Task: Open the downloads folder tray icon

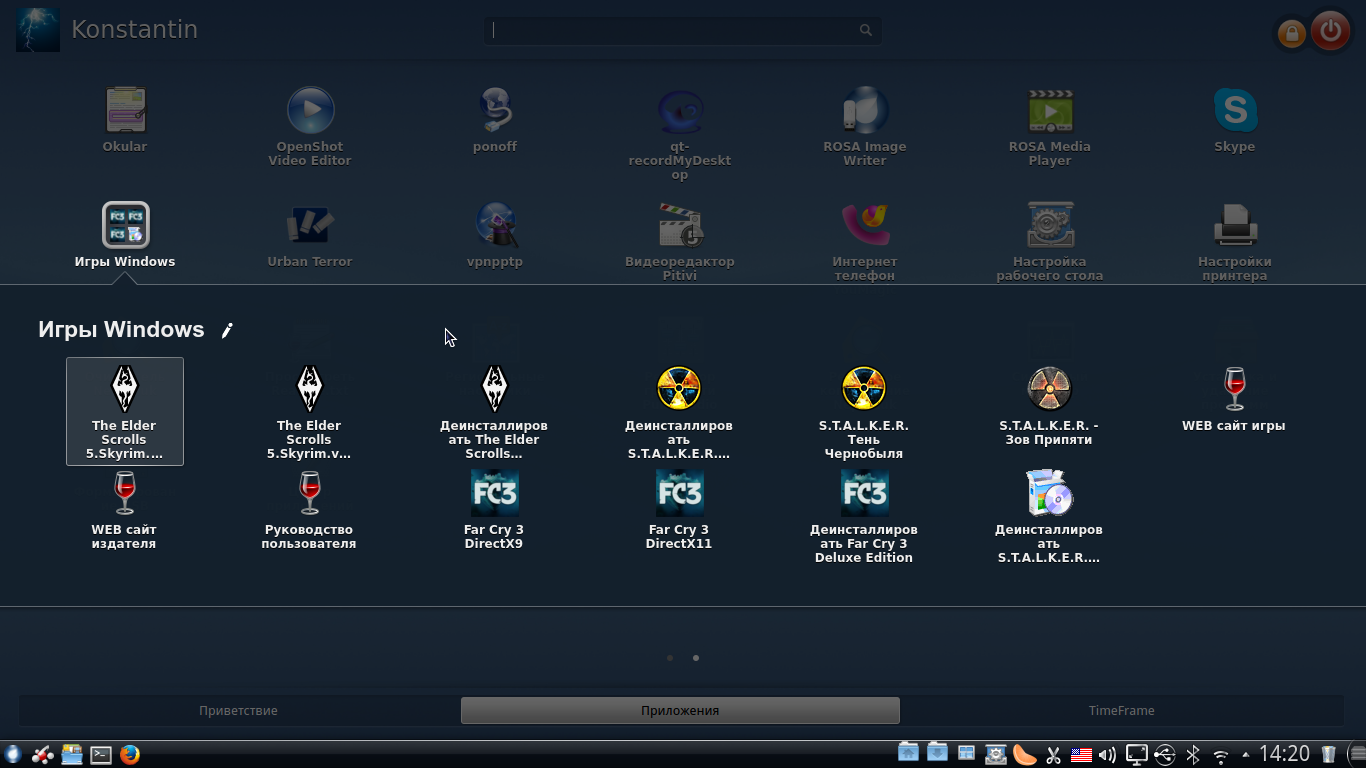Action: (937, 754)
